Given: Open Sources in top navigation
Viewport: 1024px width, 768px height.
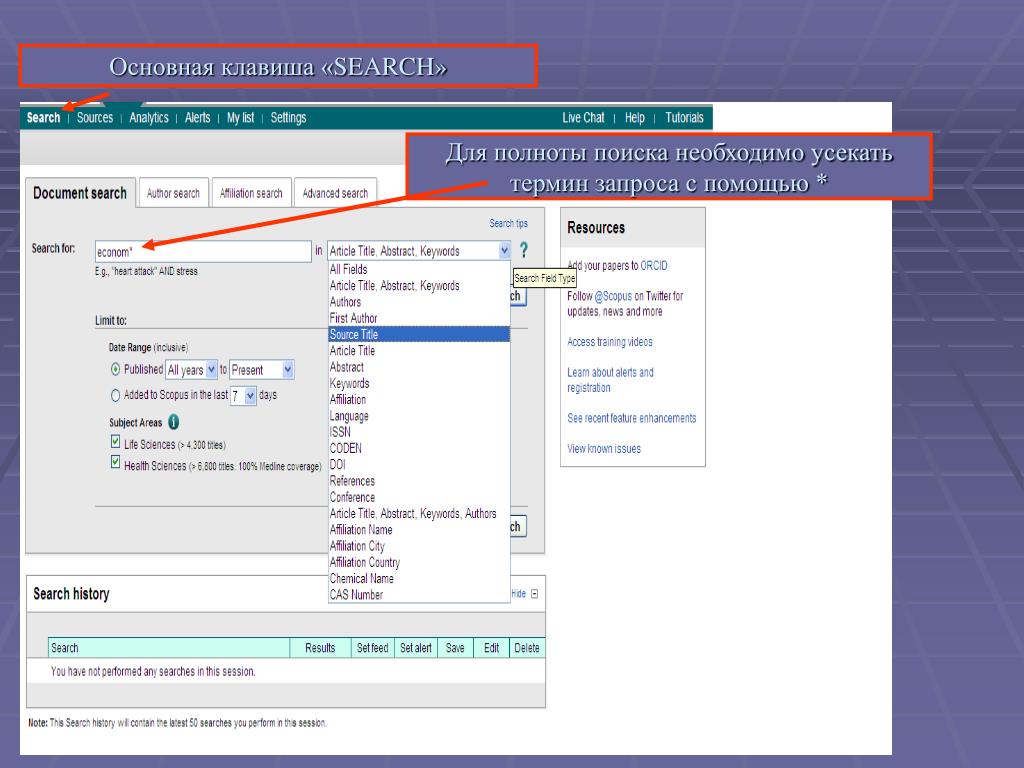Looking at the screenshot, I should (x=95, y=118).
